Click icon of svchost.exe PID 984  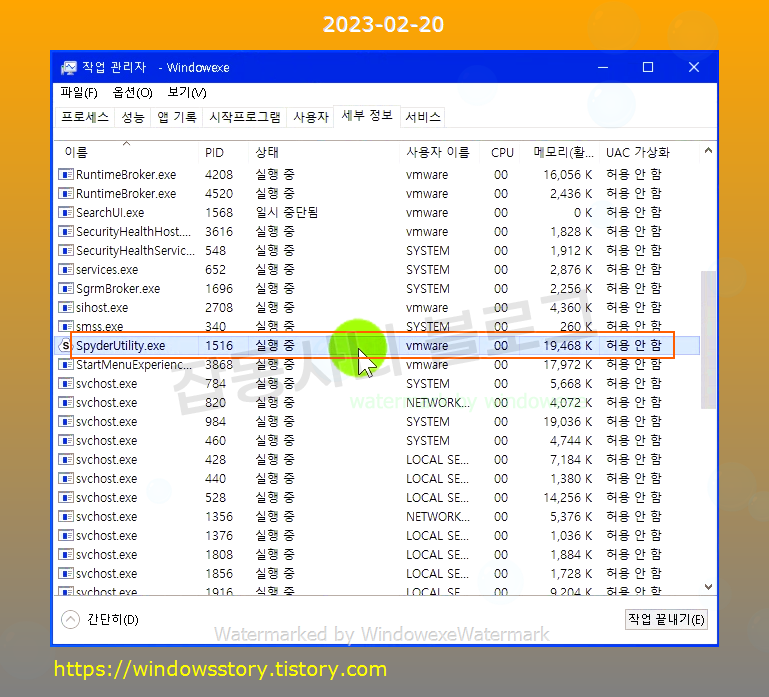[66, 422]
